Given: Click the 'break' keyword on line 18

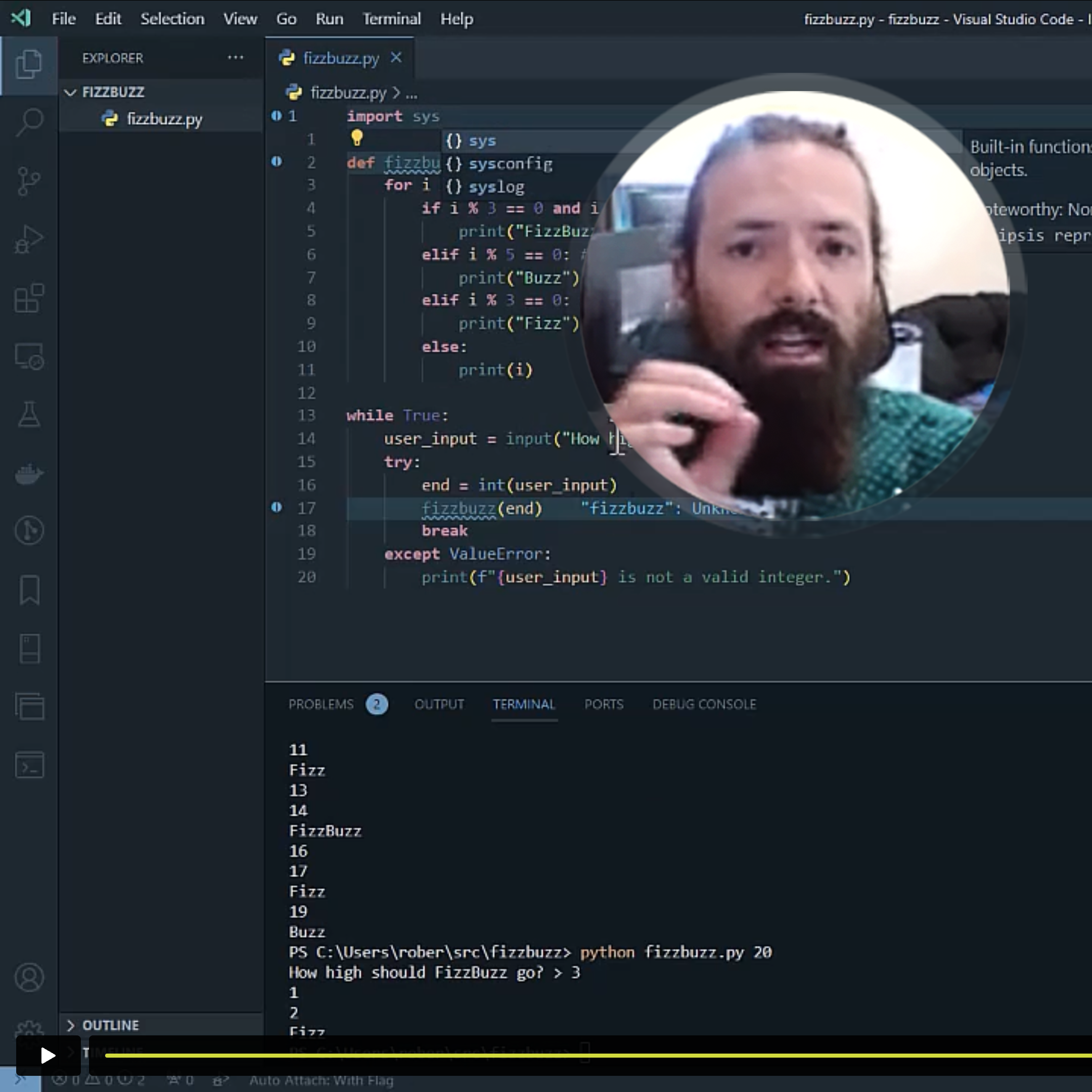Looking at the screenshot, I should pyautogui.click(x=444, y=531).
